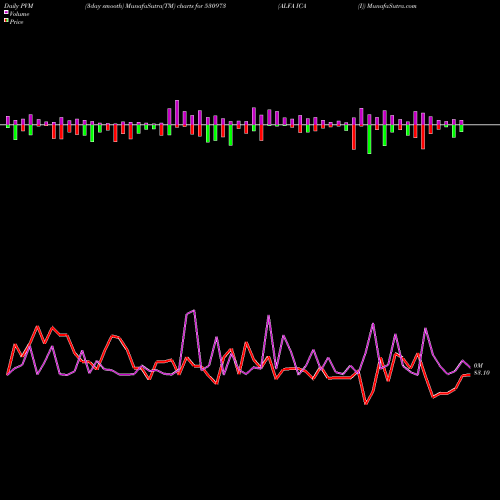This screenshot has height=500, width=500.
Task: Click the lowest dip of red price line
Action: 366,404
